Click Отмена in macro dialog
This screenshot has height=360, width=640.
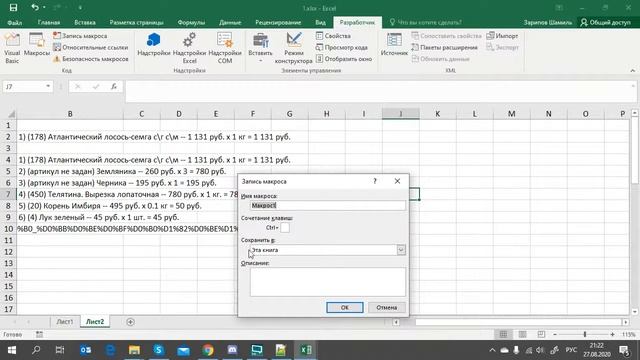coord(387,307)
